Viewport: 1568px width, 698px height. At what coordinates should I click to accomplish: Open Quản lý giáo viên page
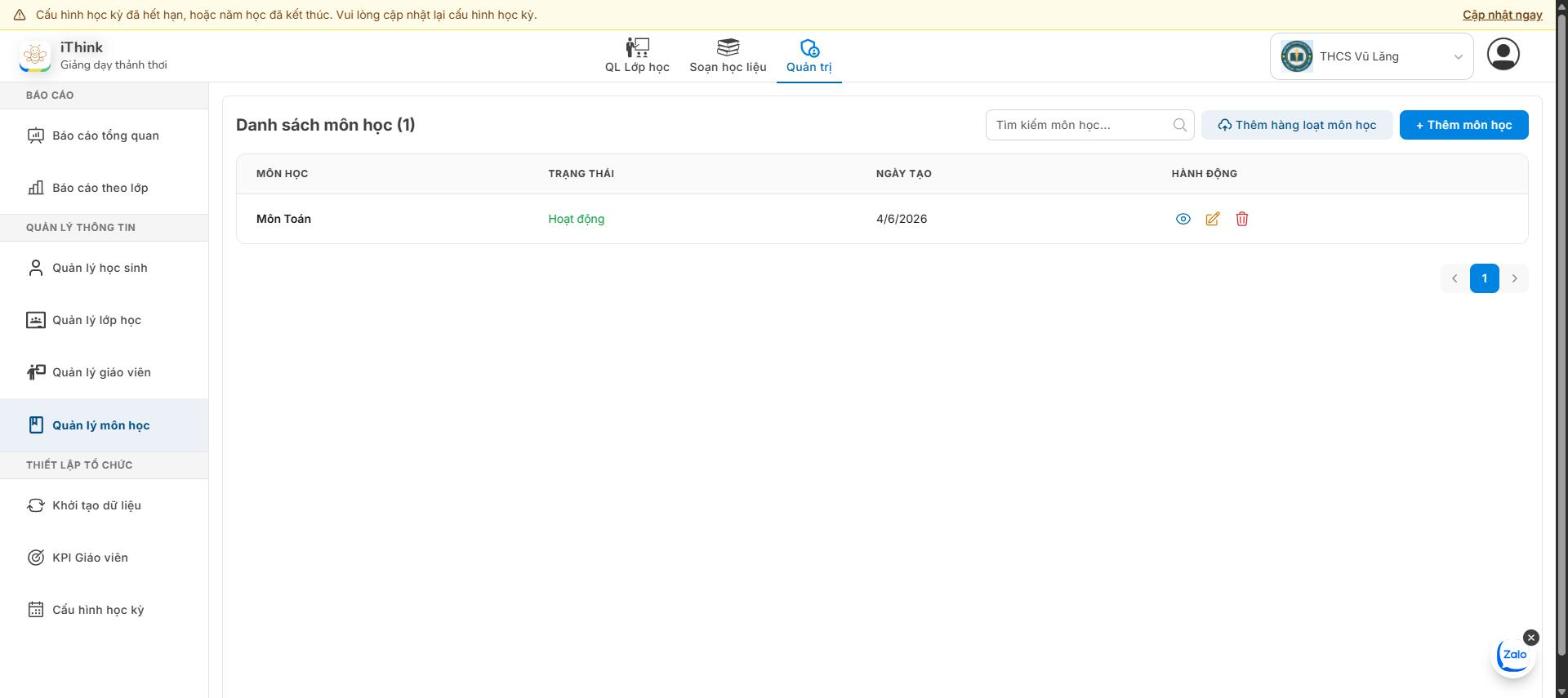104,372
